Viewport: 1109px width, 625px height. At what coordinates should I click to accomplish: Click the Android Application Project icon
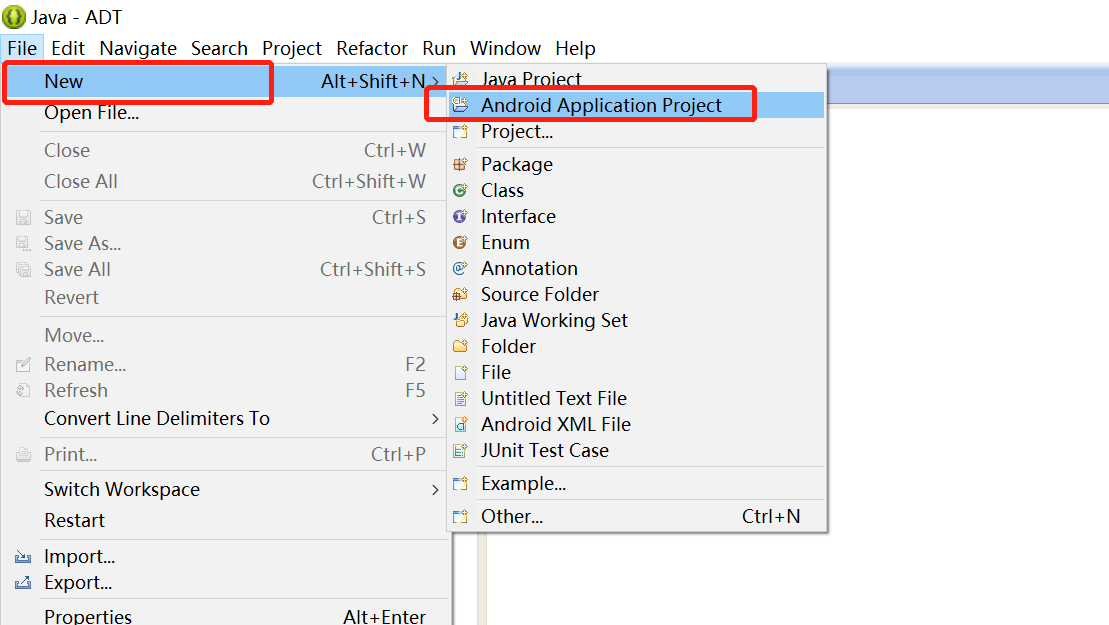tap(460, 105)
